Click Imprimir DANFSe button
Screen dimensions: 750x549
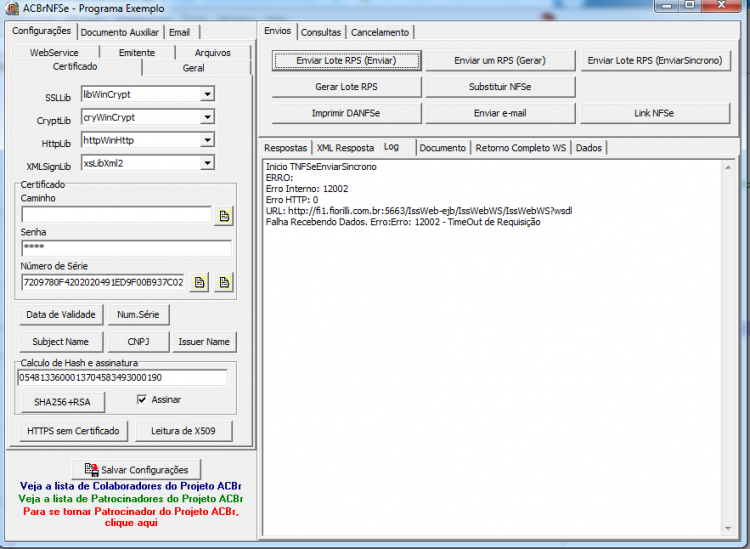tap(346, 113)
